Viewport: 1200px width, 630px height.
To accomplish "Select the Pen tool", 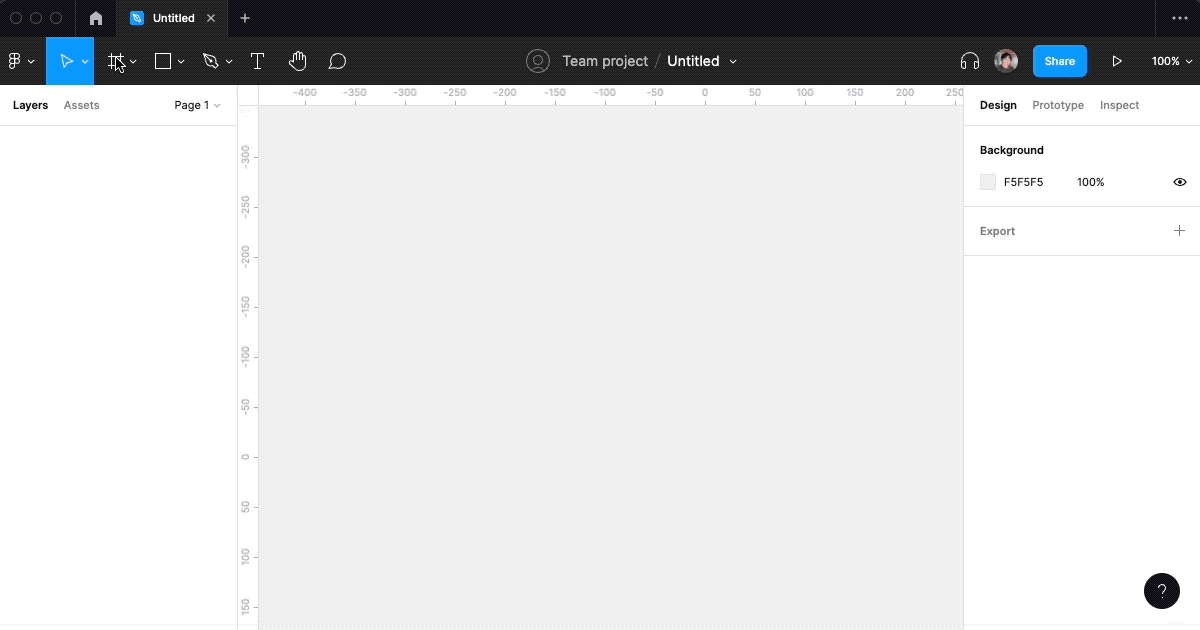I will tap(210, 61).
